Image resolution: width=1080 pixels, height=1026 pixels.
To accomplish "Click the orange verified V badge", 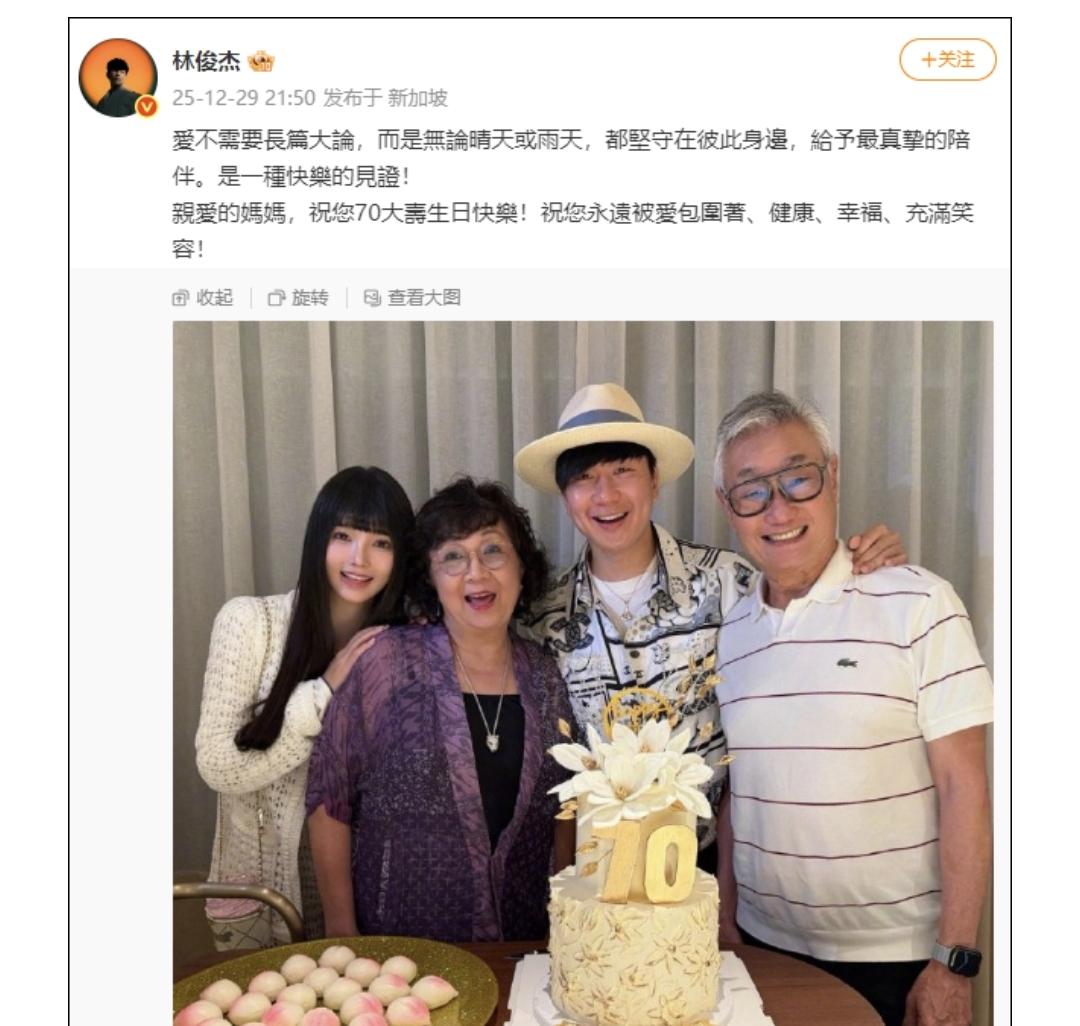I will pyautogui.click(x=147, y=107).
